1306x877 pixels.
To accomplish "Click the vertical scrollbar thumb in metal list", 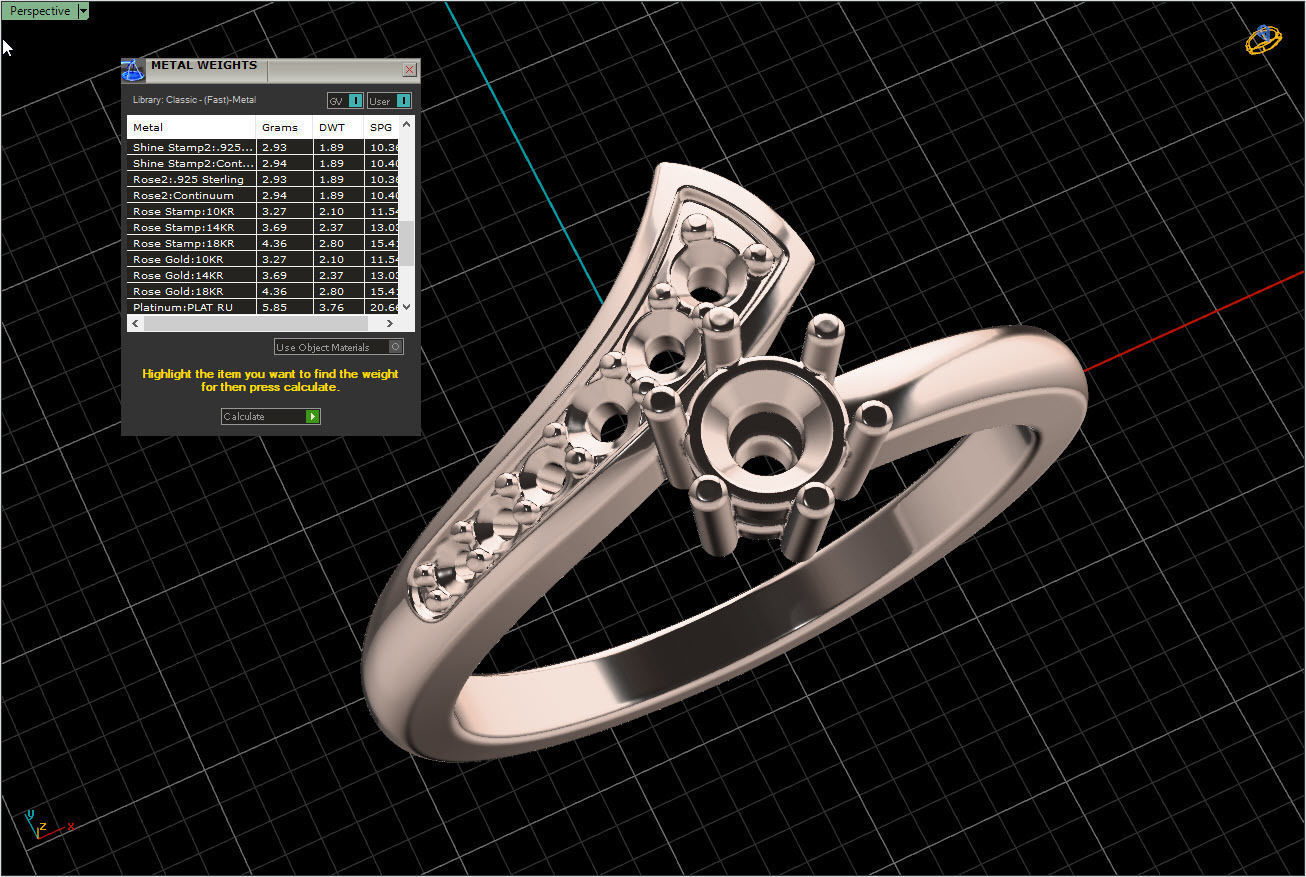I will [x=406, y=243].
